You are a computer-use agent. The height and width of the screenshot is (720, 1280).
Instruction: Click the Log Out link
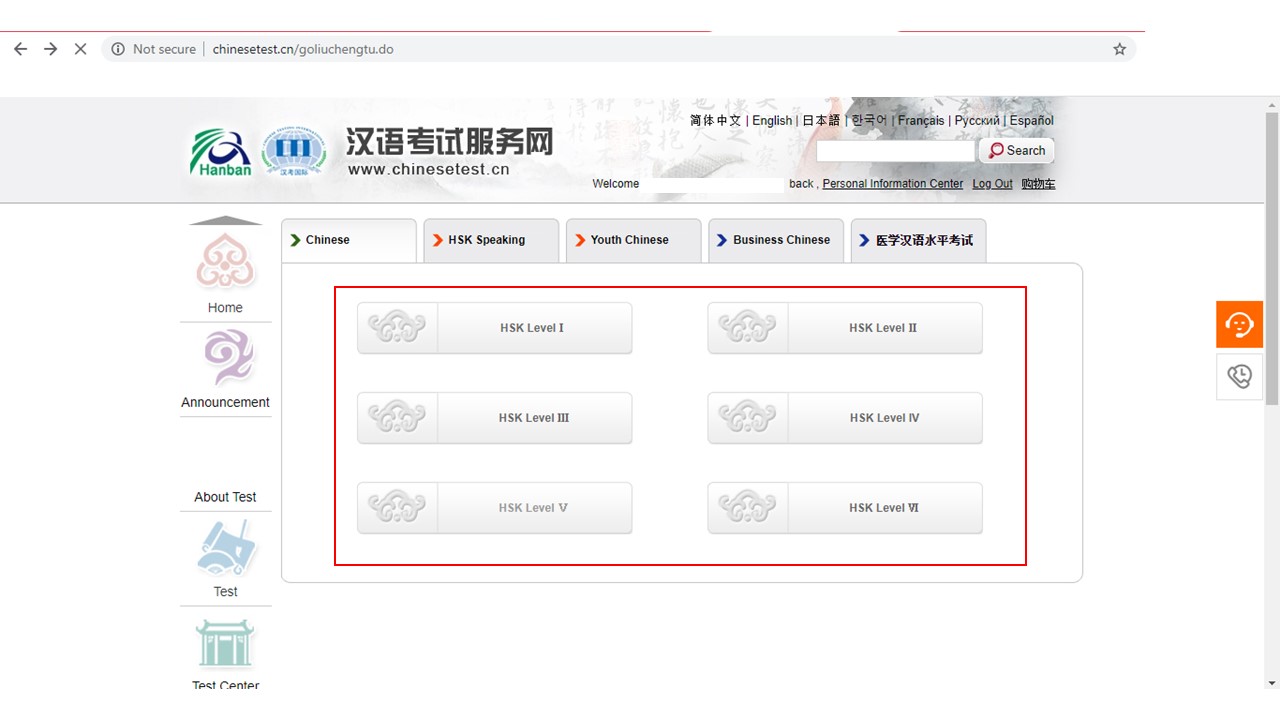993,184
